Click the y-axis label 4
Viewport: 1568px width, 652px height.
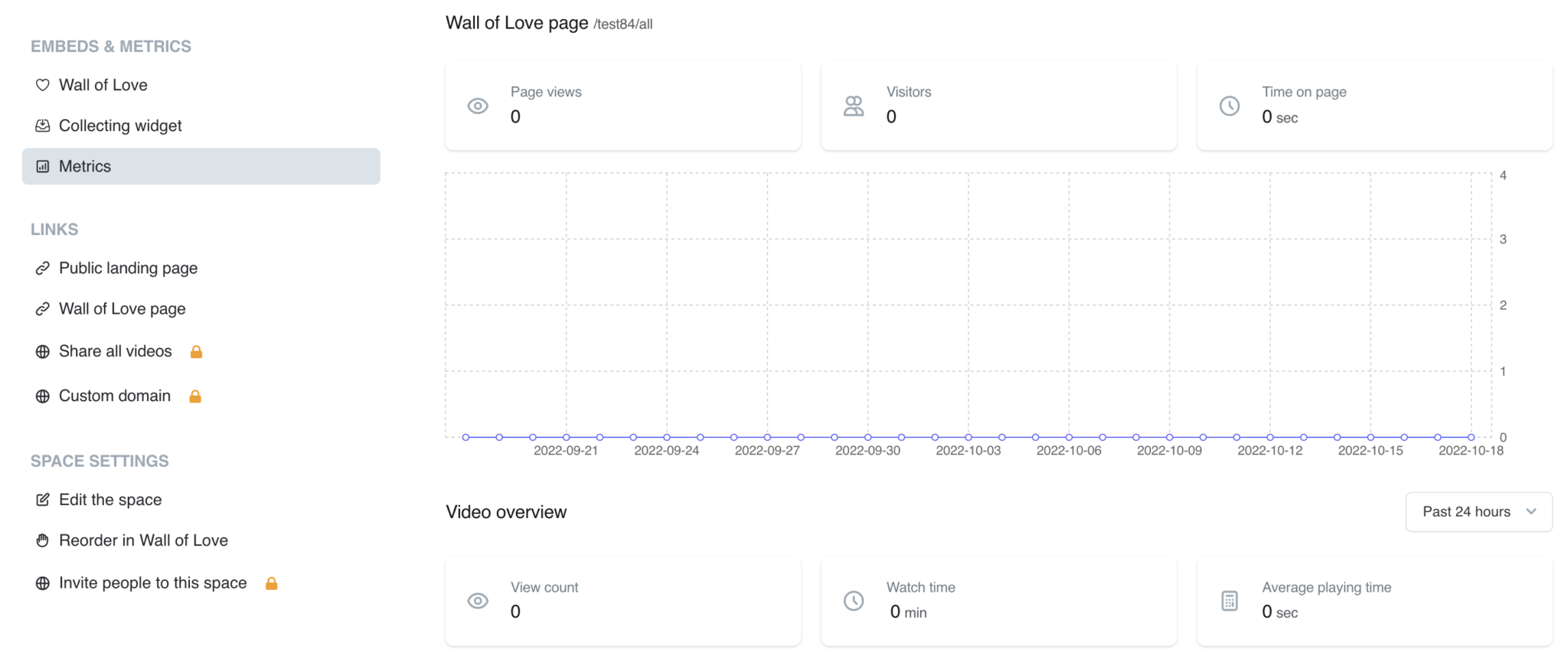pyautogui.click(x=1504, y=175)
